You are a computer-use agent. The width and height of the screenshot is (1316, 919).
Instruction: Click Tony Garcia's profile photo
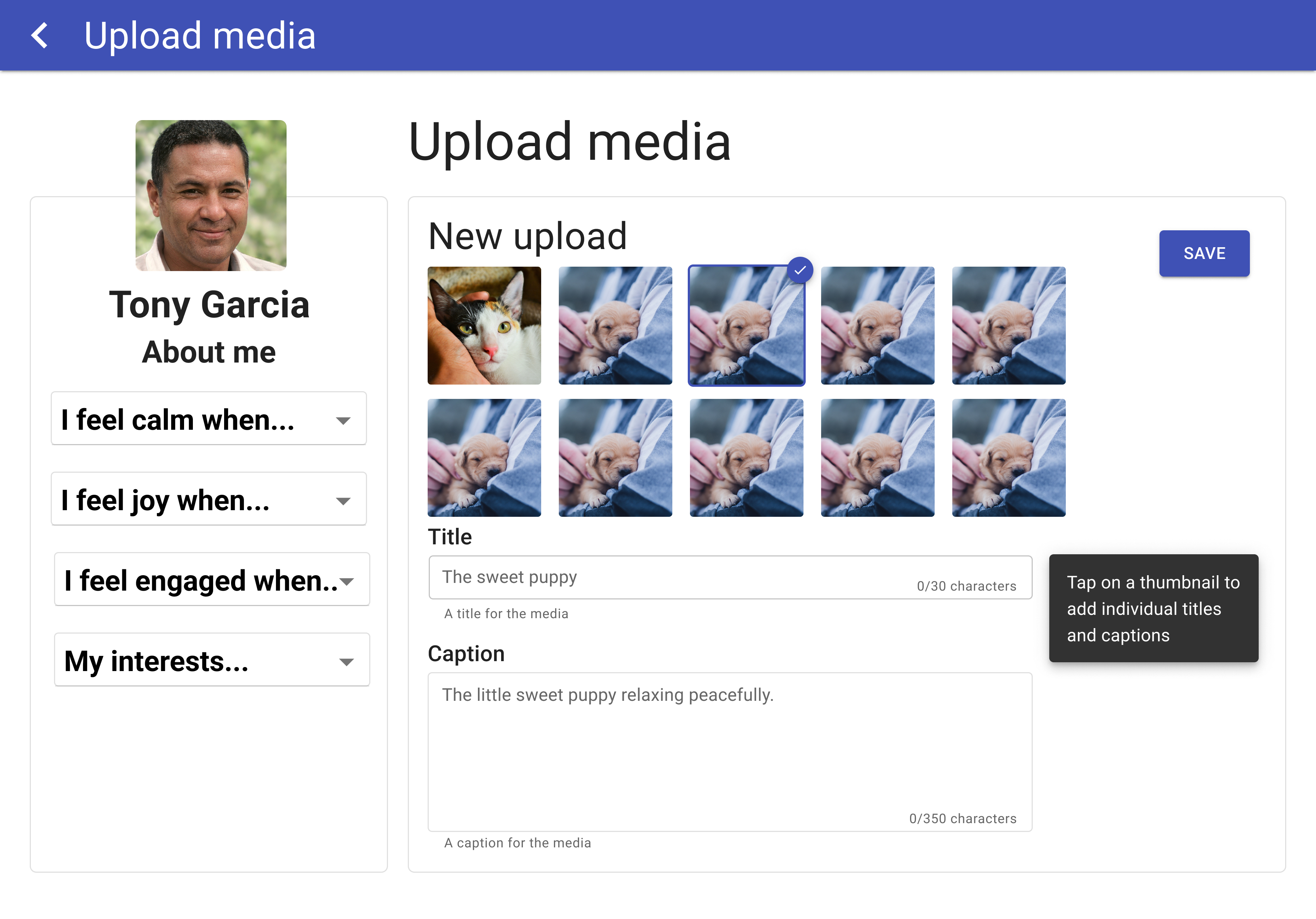[x=211, y=195]
